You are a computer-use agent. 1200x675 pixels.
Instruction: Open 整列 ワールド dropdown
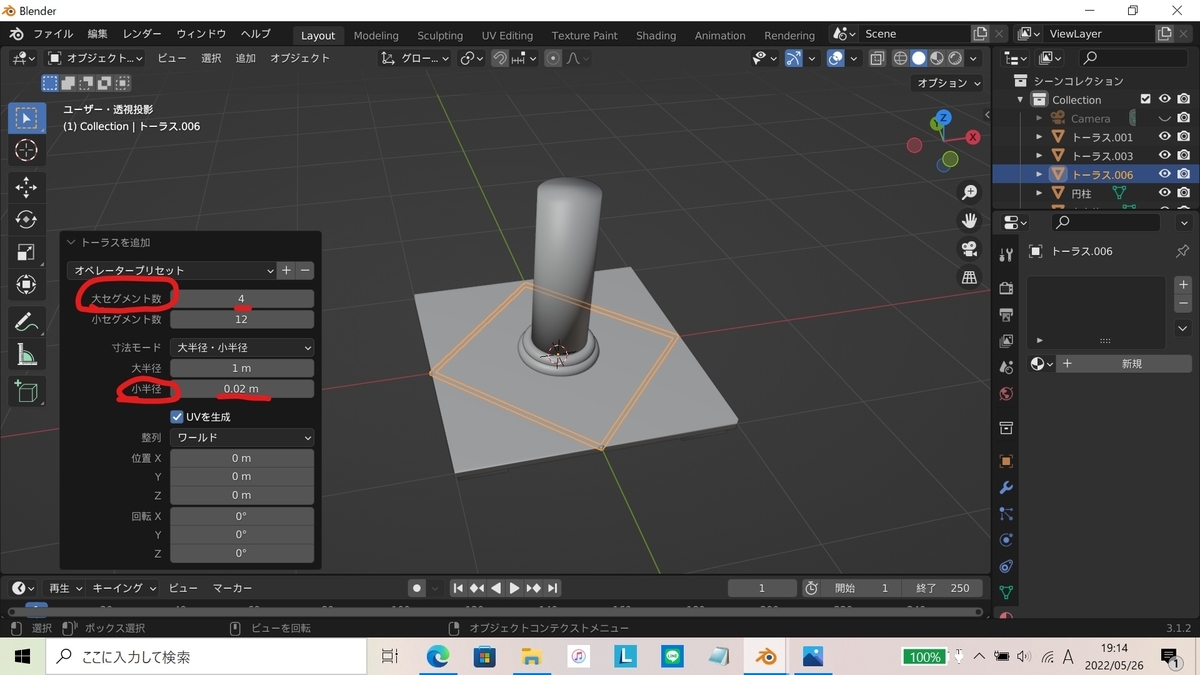(x=242, y=437)
